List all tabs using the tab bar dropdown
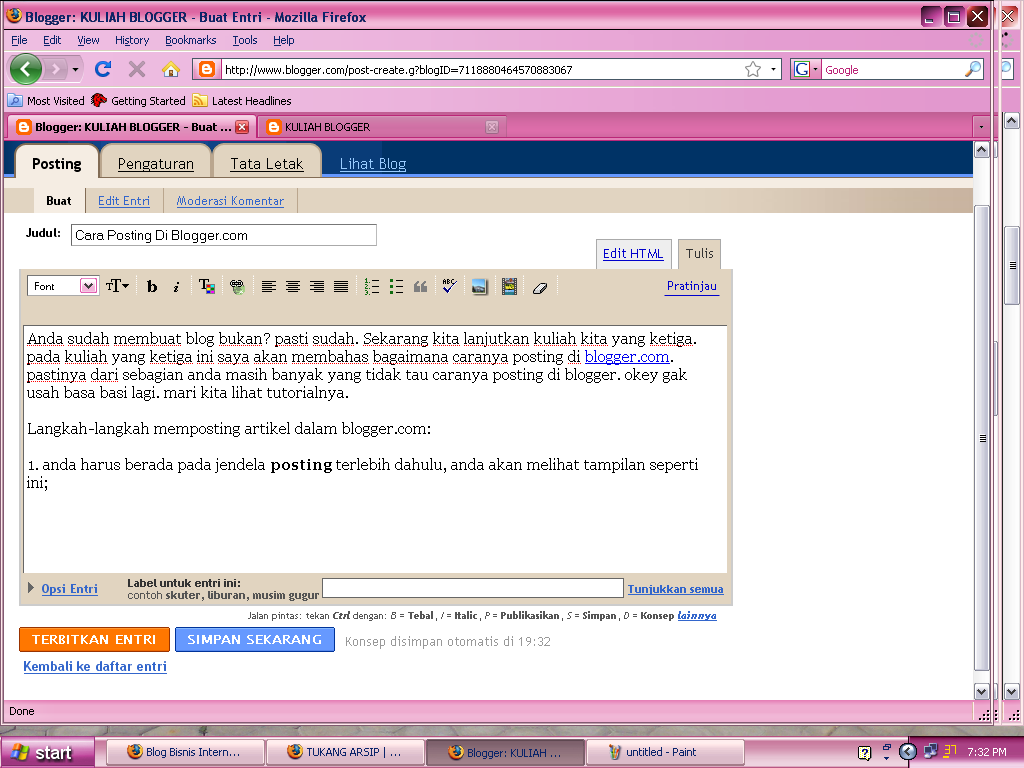Image resolution: width=1024 pixels, height=768 pixels. tap(981, 127)
